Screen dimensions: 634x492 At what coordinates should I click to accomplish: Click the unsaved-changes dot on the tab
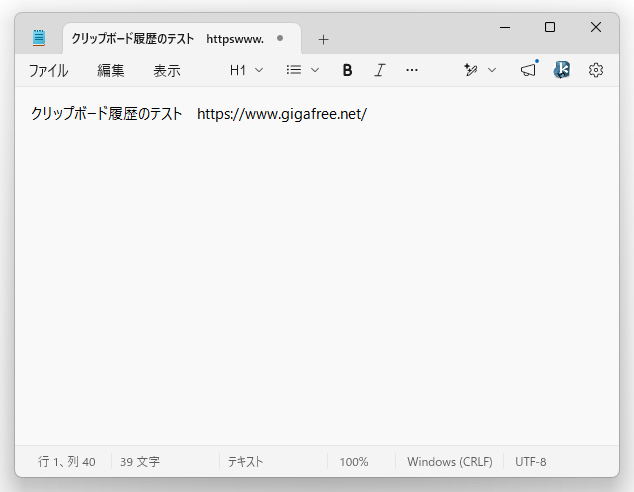click(x=280, y=38)
